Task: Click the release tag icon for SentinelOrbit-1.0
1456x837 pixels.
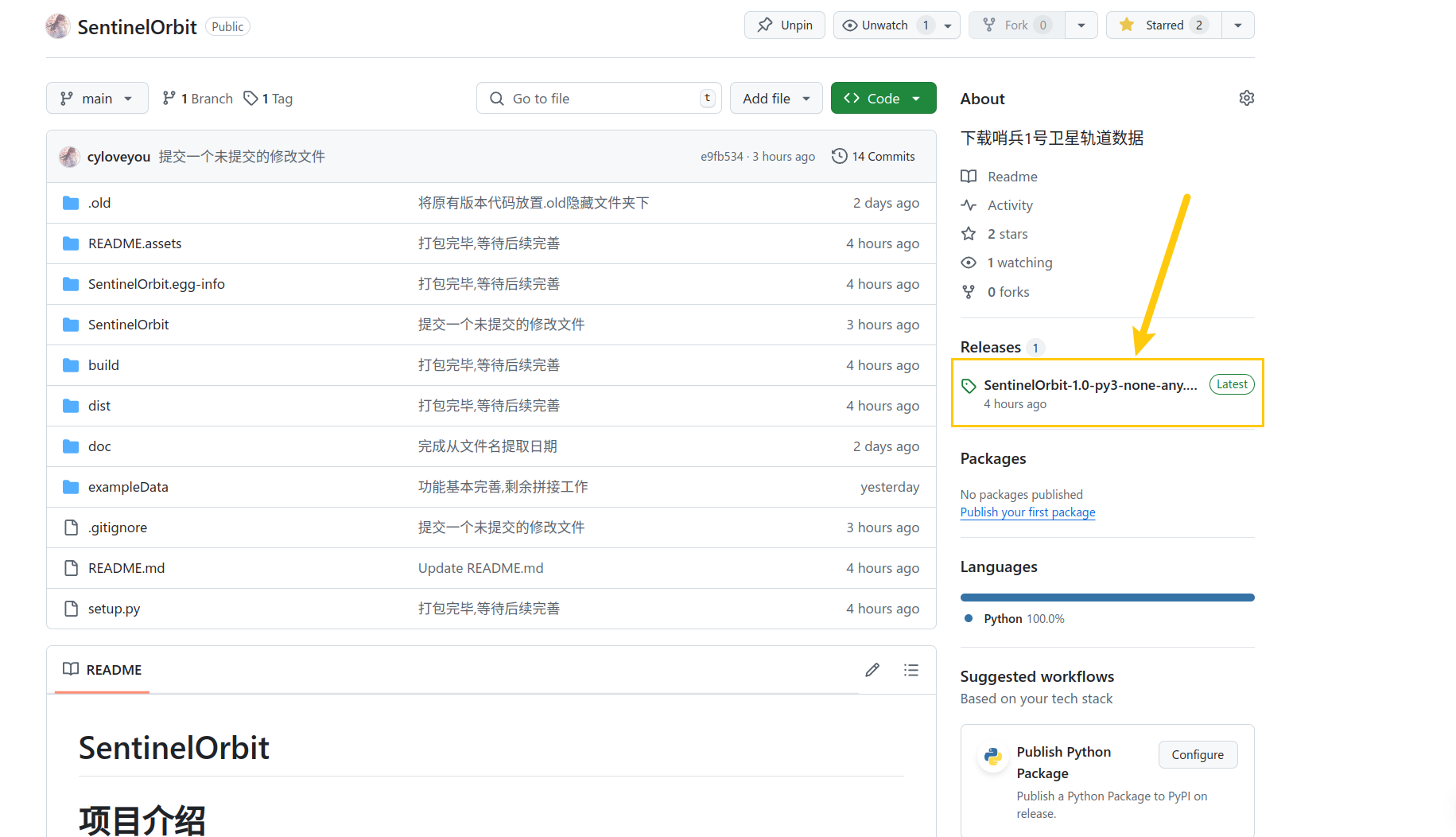Action: click(969, 386)
